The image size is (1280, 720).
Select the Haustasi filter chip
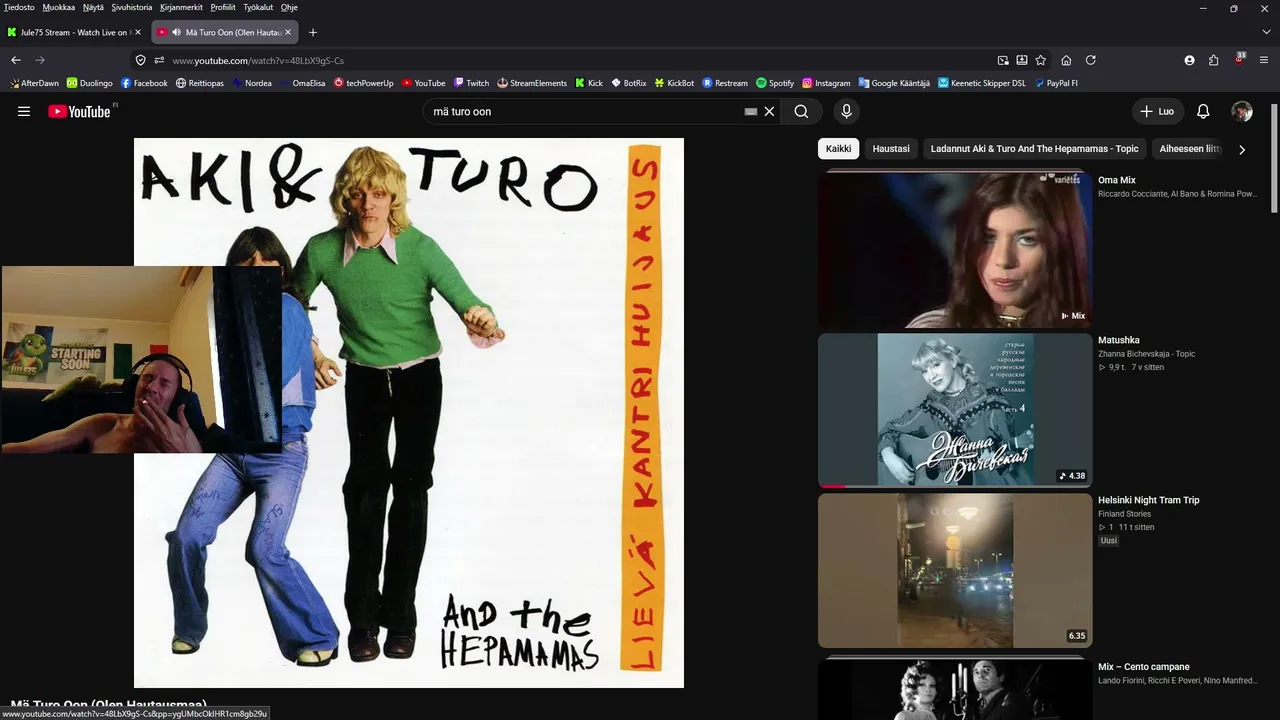(x=891, y=149)
